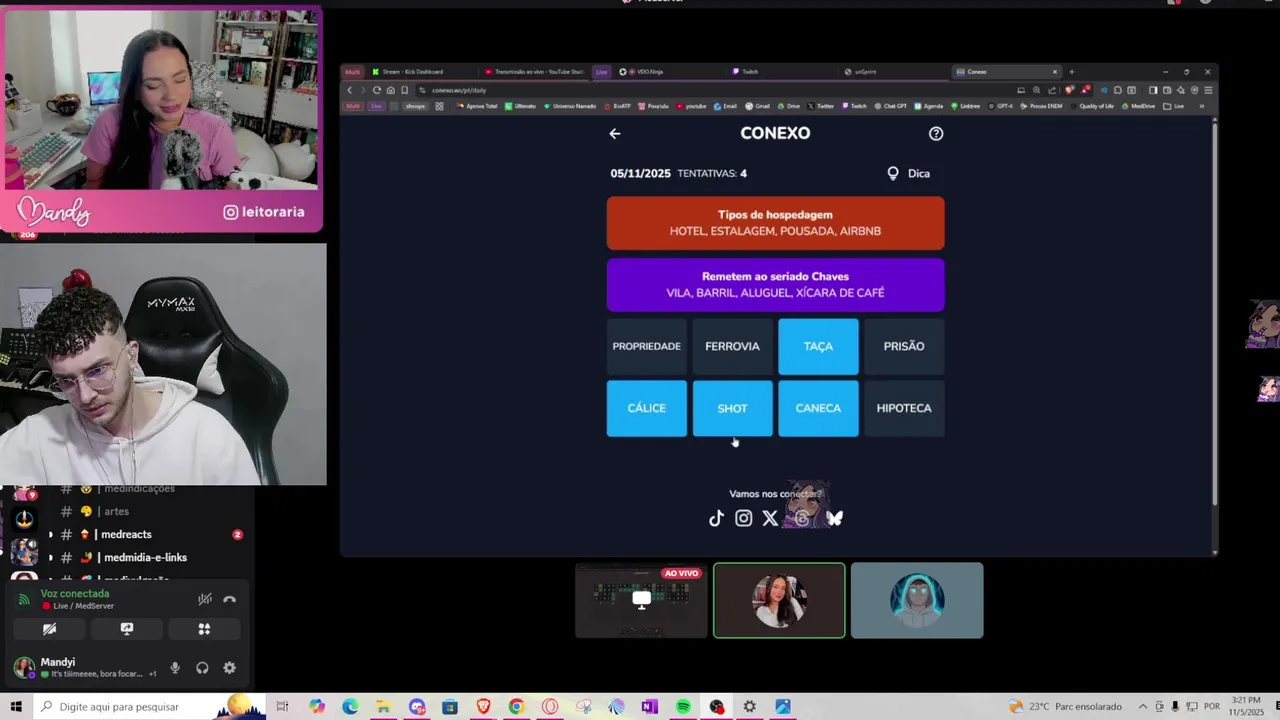Toggle Discord noise suppression

coord(205,599)
